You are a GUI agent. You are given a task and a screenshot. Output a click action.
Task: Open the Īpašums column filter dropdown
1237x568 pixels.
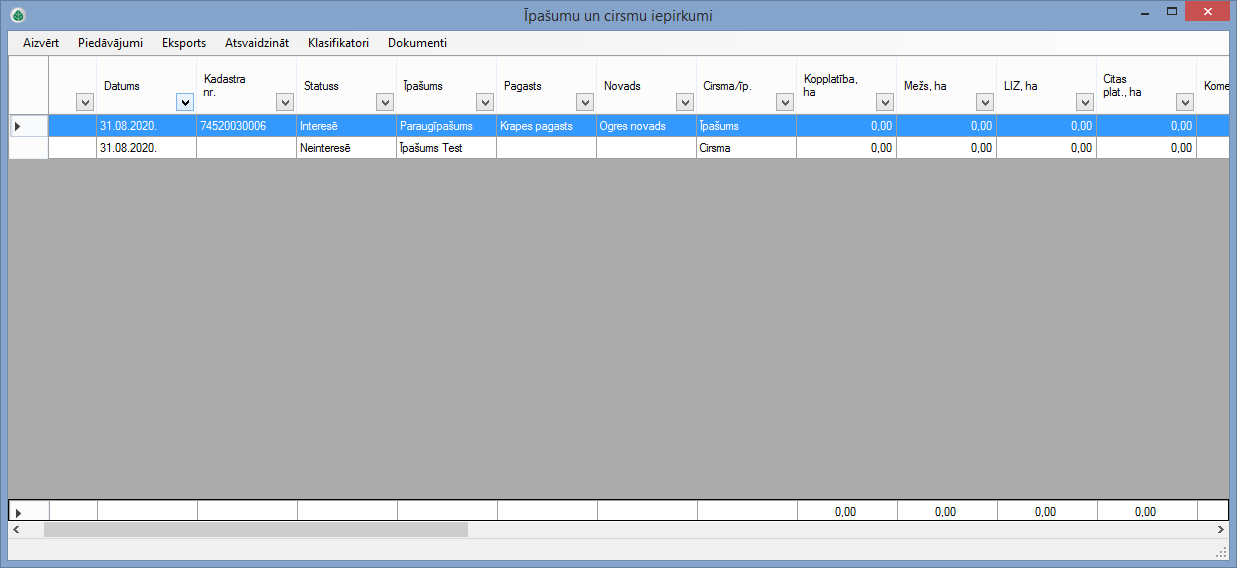[485, 102]
